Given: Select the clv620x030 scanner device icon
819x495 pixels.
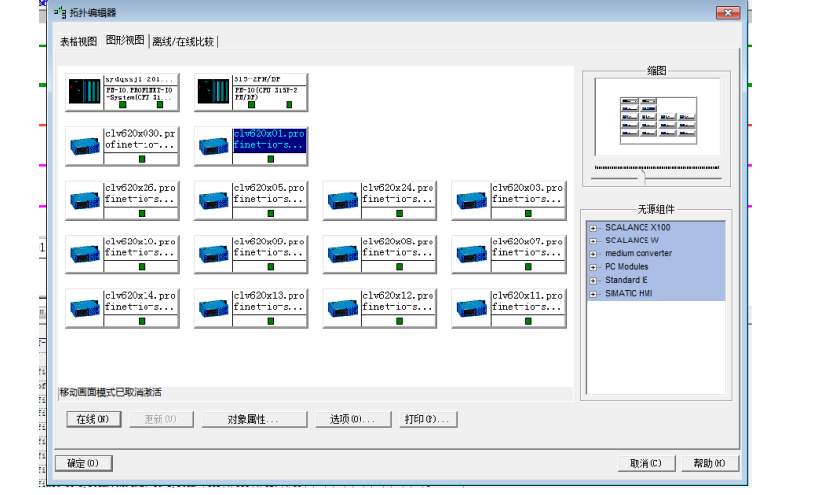Looking at the screenshot, I should [x=85, y=146].
